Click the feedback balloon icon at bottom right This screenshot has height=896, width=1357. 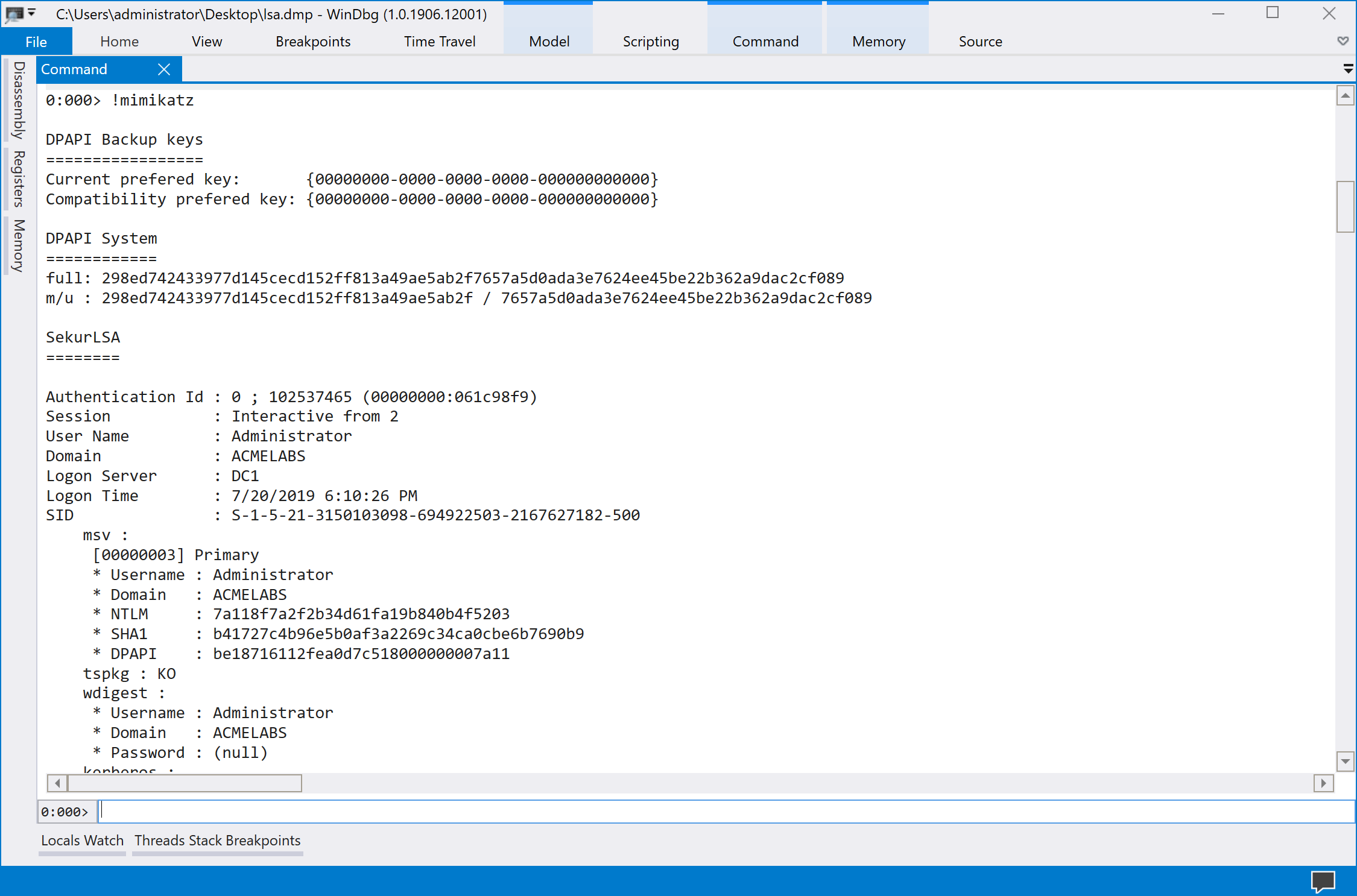click(1322, 882)
